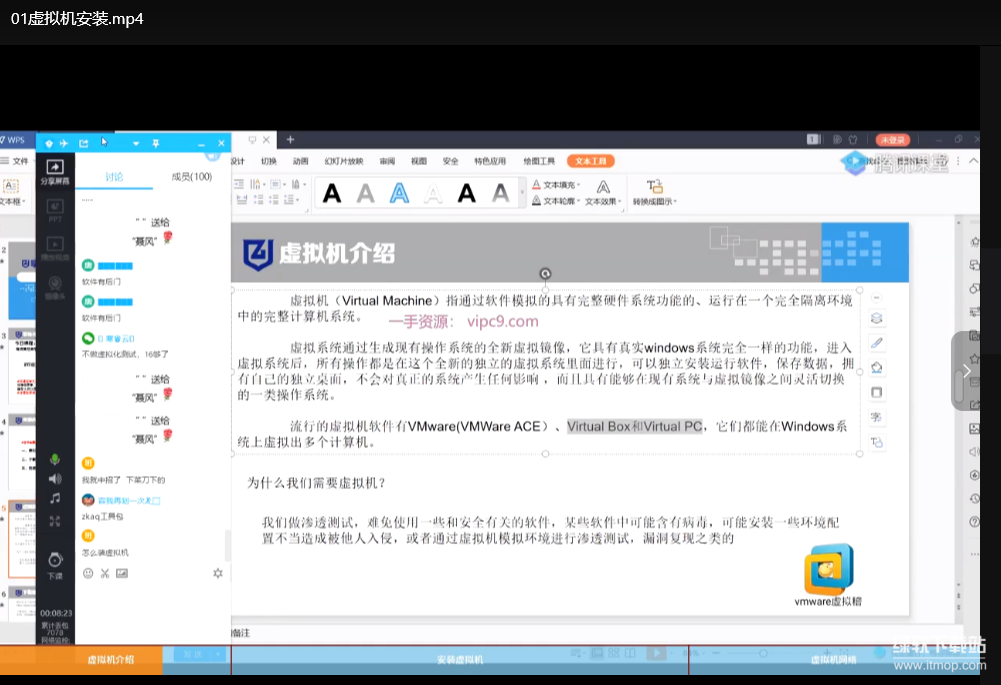
Task: Click the fullscreen arrows icon in sidebar
Action: (55, 522)
